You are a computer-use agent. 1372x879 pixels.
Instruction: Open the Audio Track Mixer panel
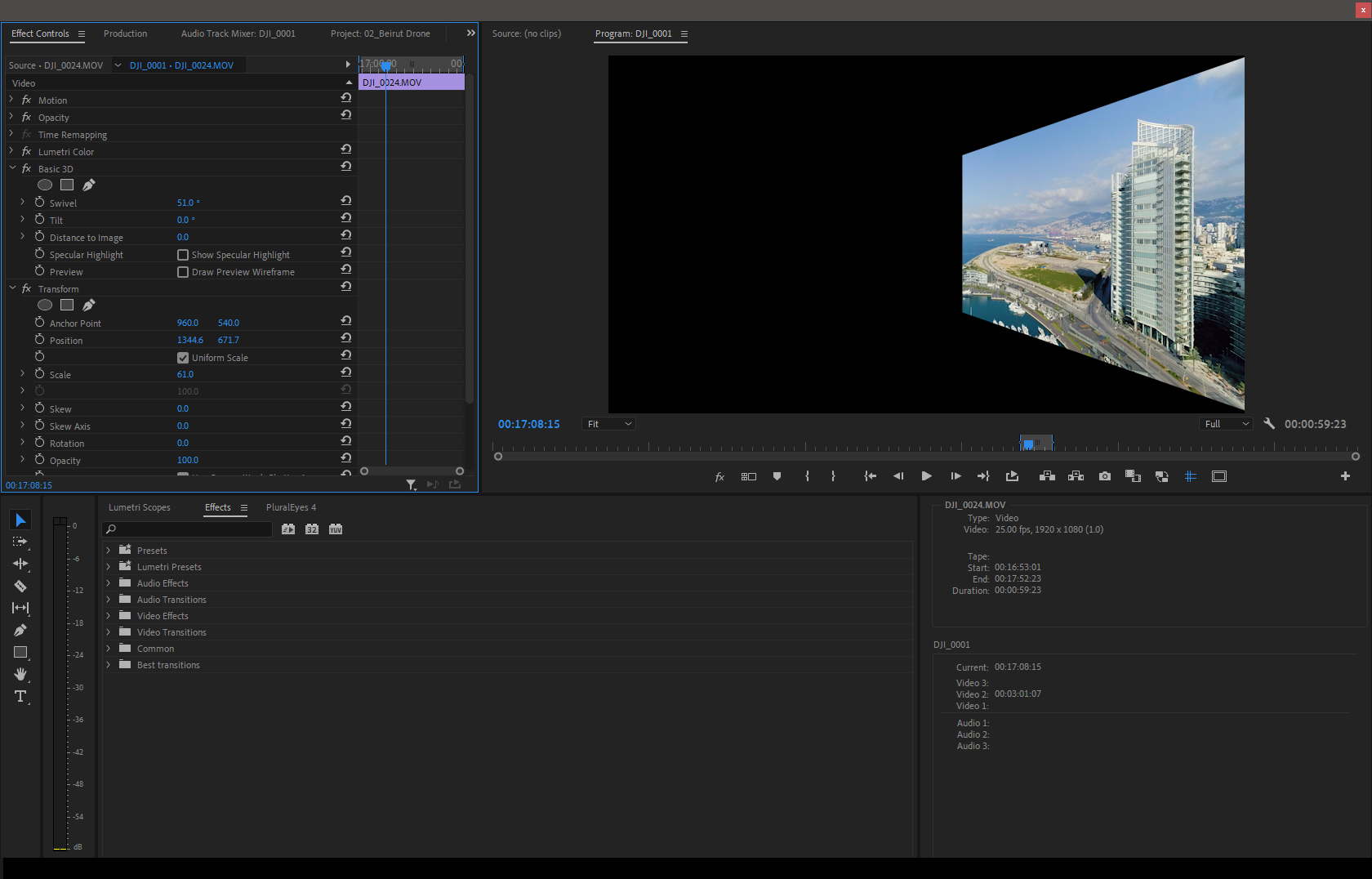tap(238, 33)
